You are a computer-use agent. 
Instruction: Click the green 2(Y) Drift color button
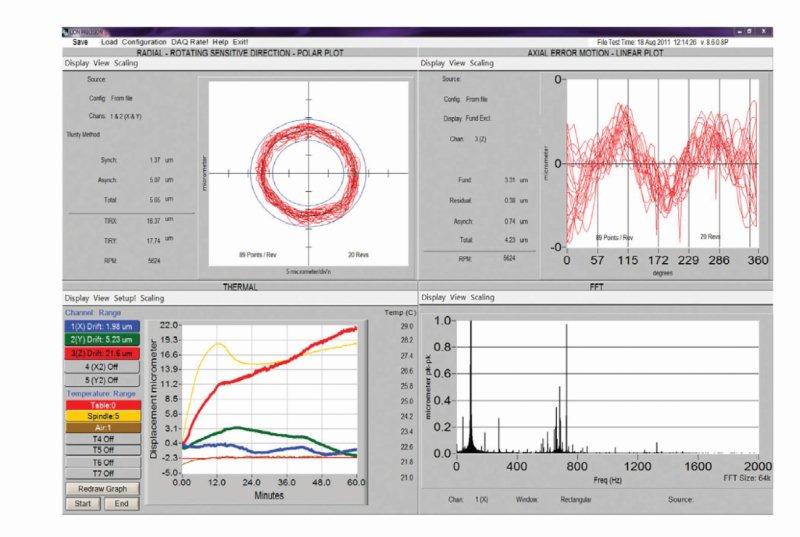[x=101, y=340]
